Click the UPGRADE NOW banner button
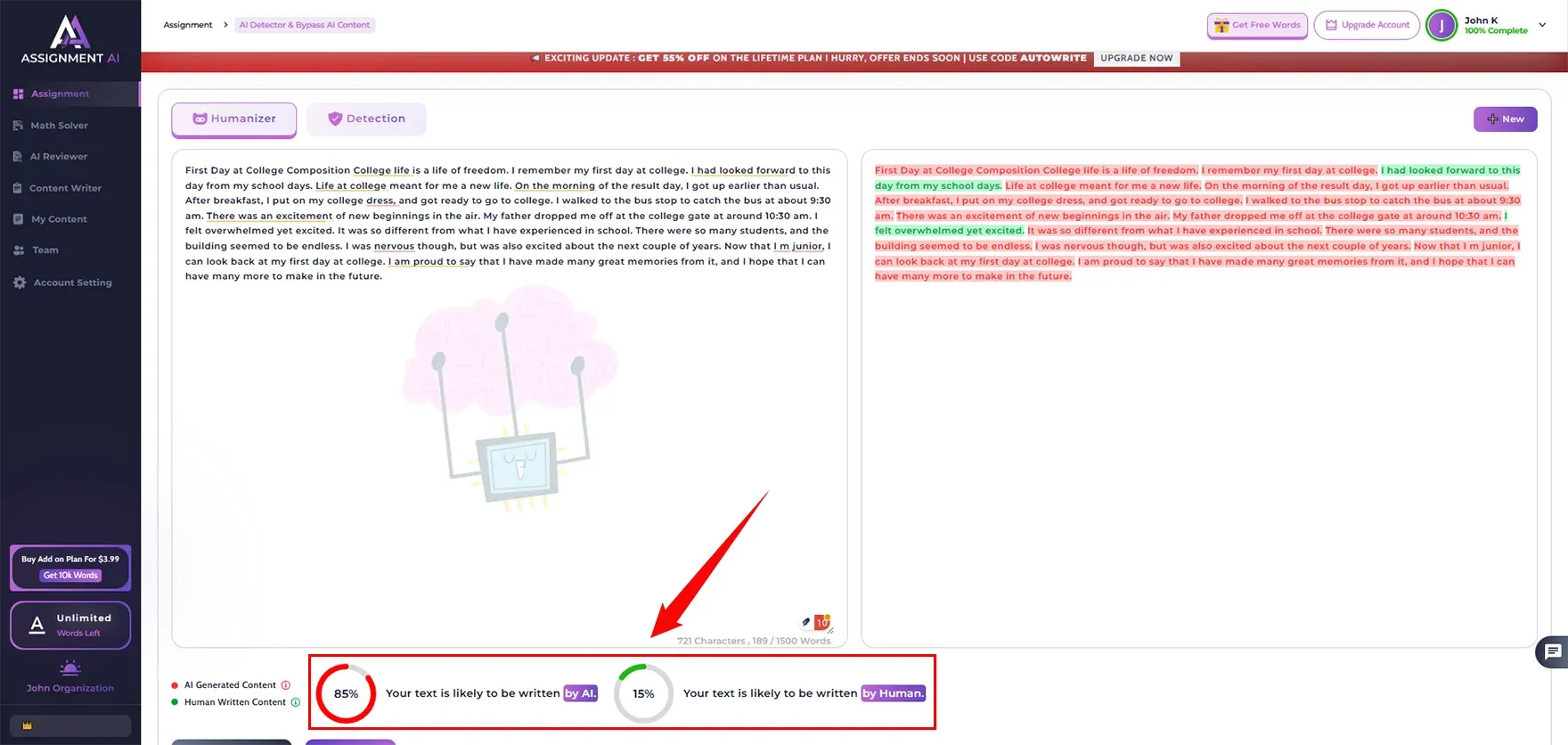The image size is (1568, 745). coord(1136,58)
